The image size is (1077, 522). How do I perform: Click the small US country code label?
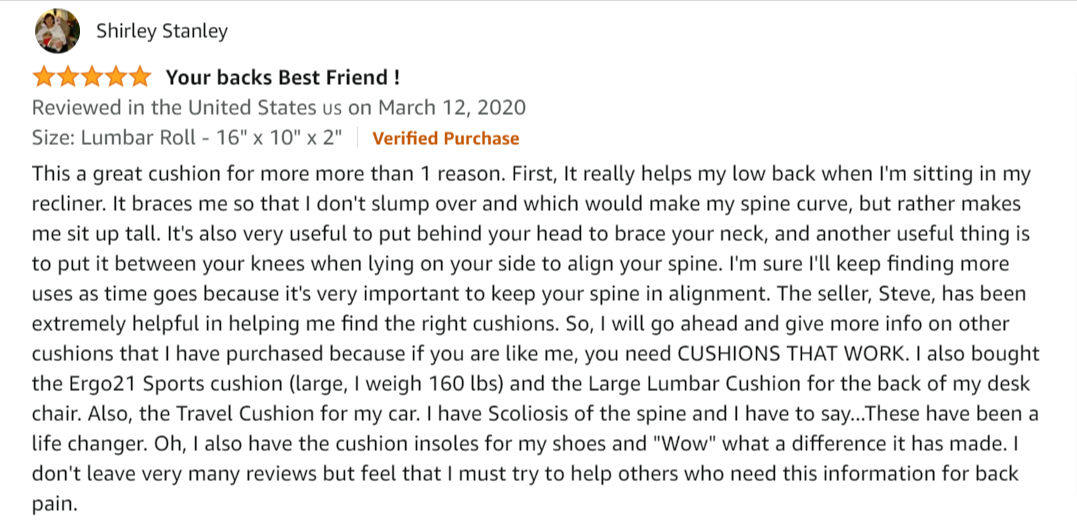pos(331,109)
